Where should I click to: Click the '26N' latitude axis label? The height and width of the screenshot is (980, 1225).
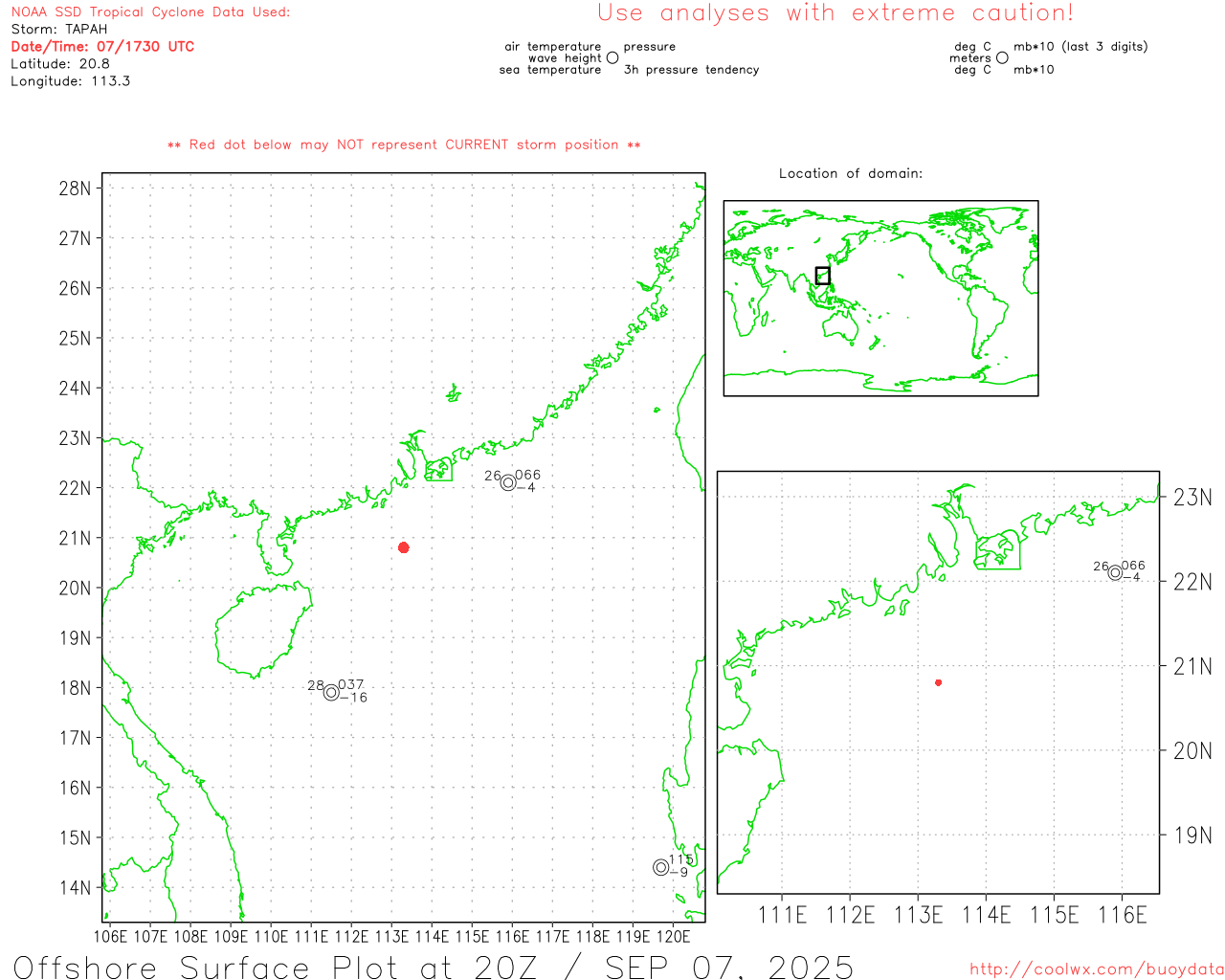[x=76, y=288]
